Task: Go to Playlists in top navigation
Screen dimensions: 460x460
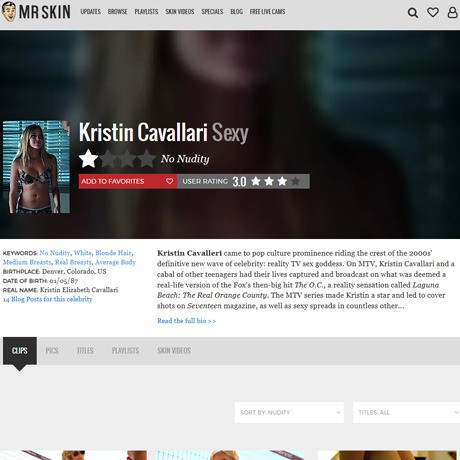Action: click(x=146, y=12)
